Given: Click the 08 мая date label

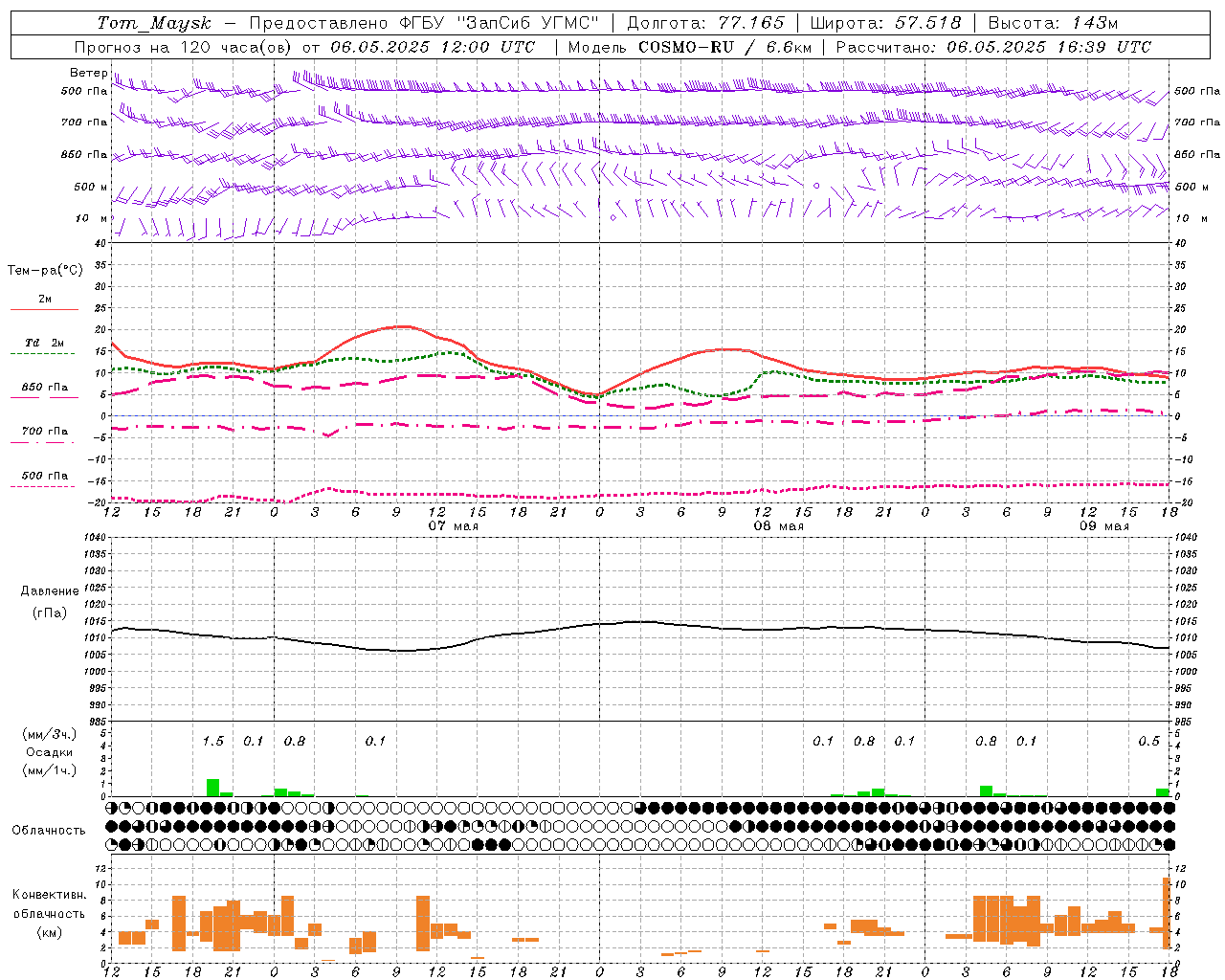Looking at the screenshot, I should click(779, 526).
